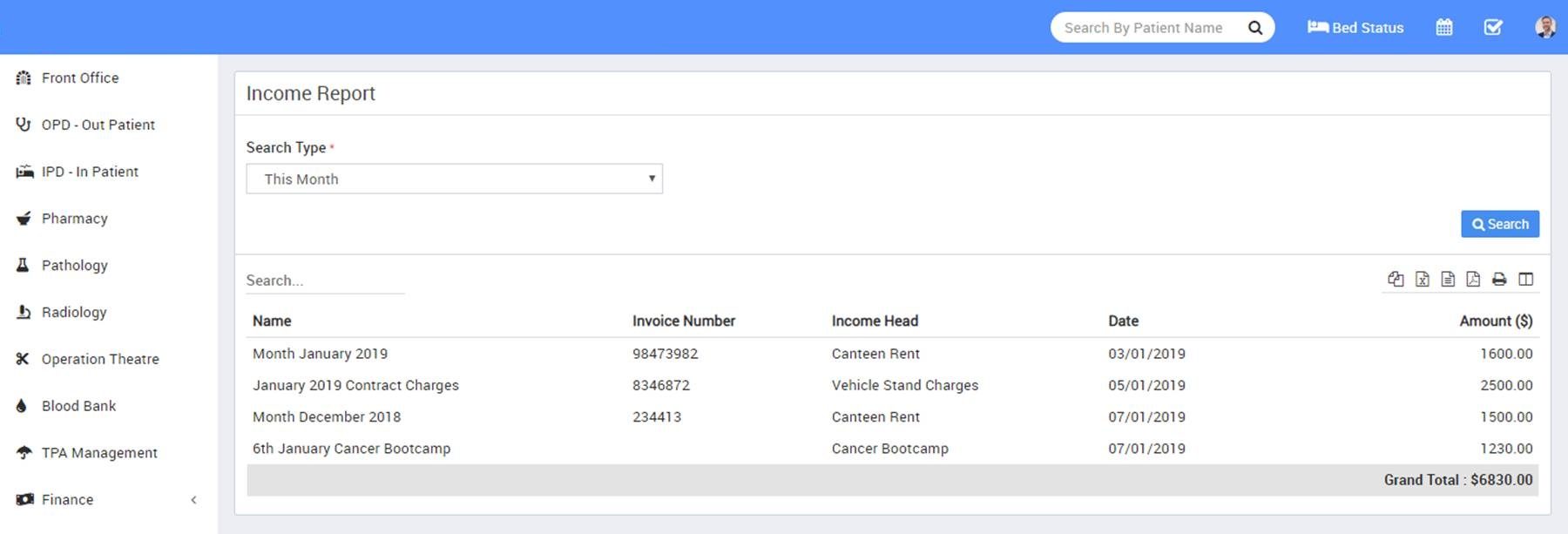
Task: Click the Bed Status link
Action: (1355, 28)
